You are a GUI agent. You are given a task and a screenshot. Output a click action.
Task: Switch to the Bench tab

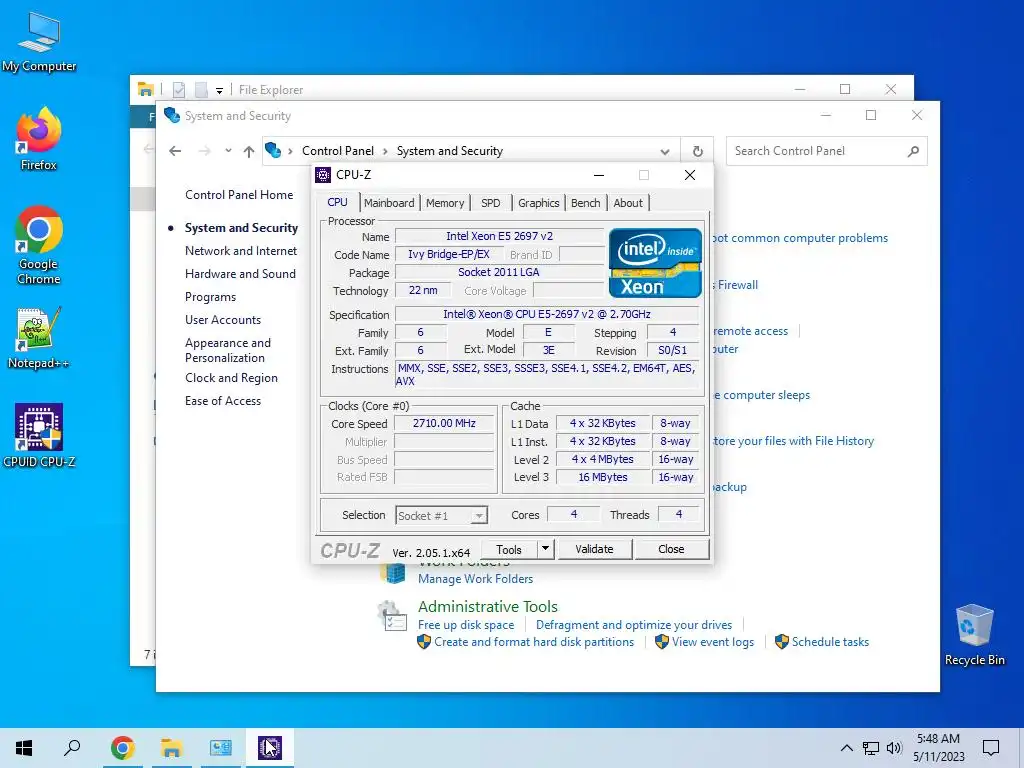tap(585, 203)
